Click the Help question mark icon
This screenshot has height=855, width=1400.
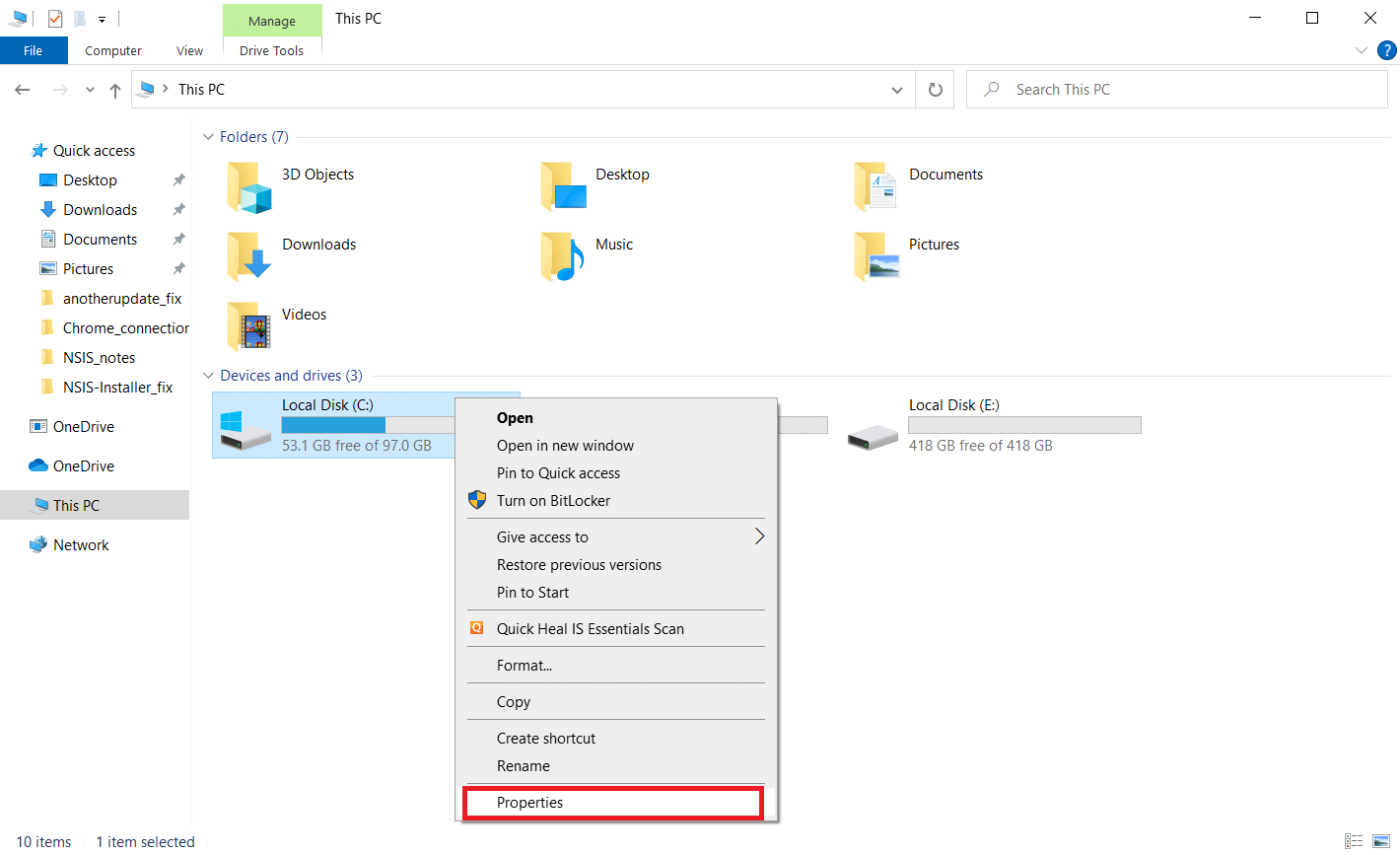[1386, 50]
